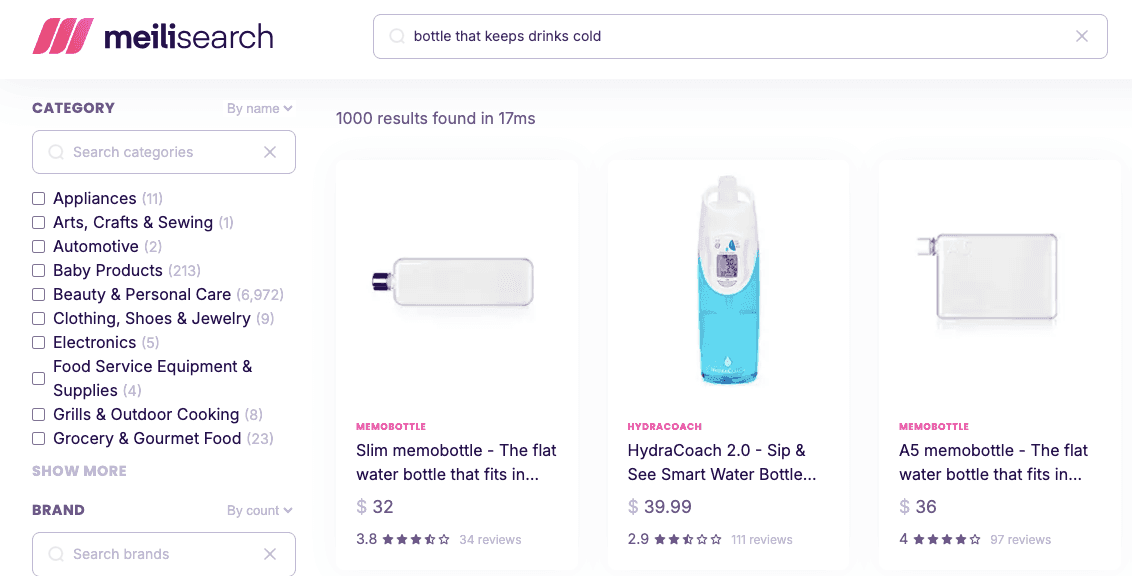Click the category search magnifier icon
This screenshot has height=576, width=1132.
click(x=56, y=152)
